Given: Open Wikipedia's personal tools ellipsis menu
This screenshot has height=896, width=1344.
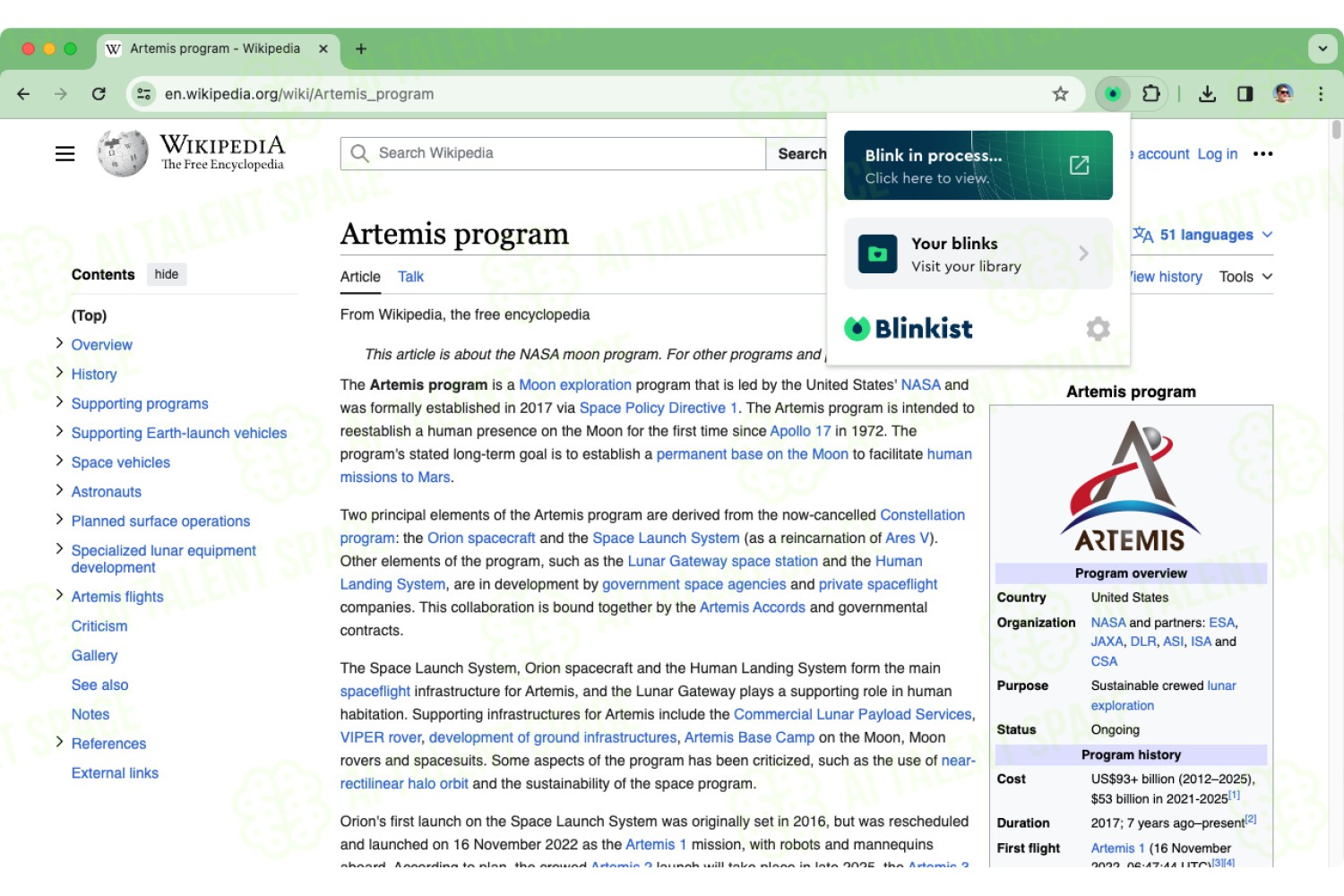Looking at the screenshot, I should [x=1263, y=154].
